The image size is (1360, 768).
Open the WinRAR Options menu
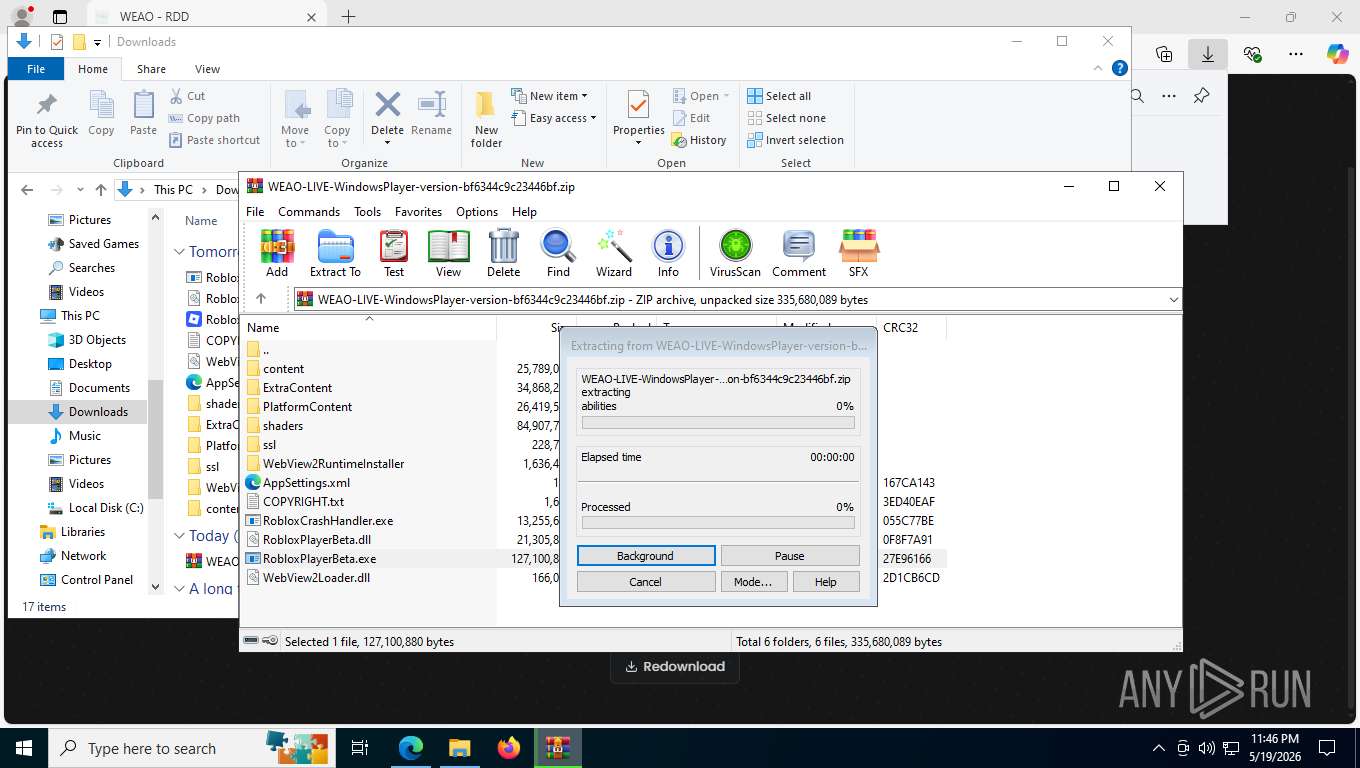click(x=477, y=212)
